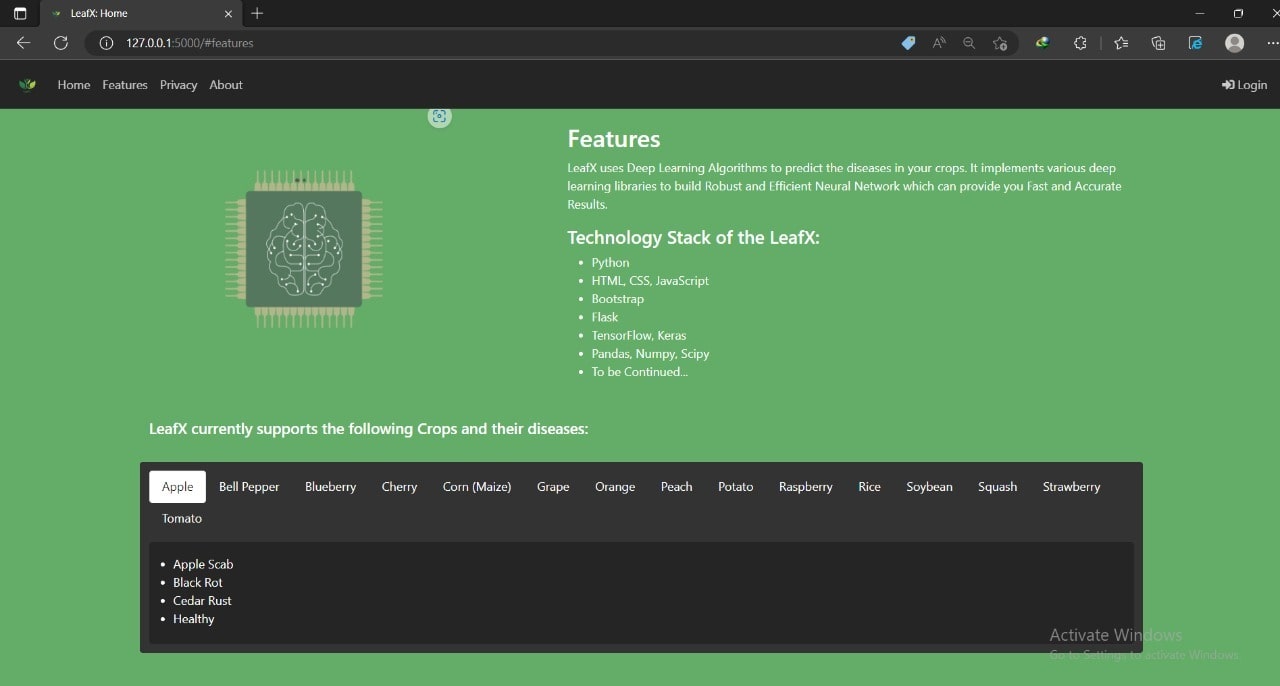Click the zoom out magnifier icon

click(969, 43)
